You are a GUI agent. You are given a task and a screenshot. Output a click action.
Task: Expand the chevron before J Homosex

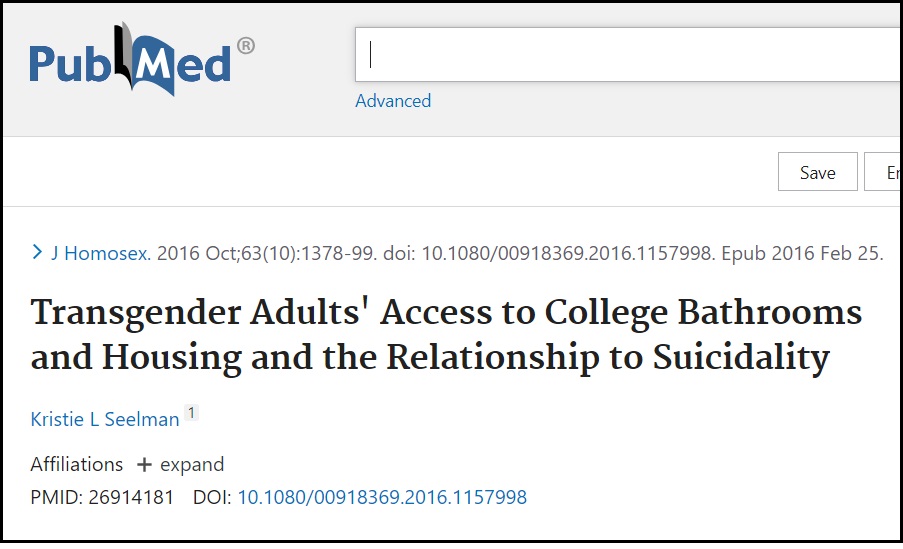37,252
